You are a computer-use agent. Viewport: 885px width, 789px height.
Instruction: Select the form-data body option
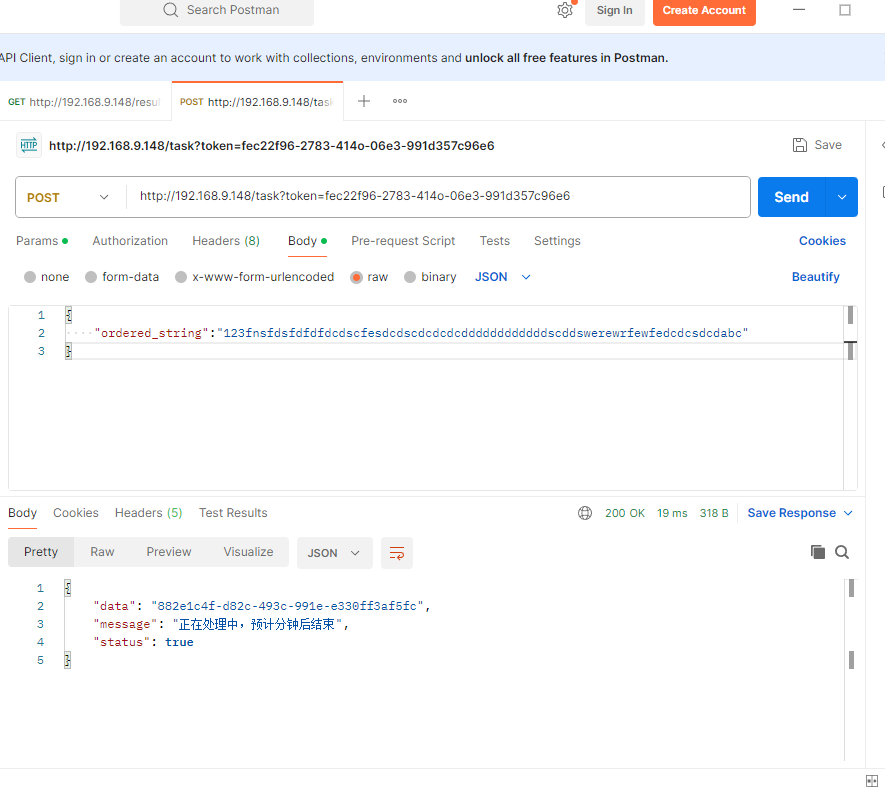pyautogui.click(x=91, y=277)
